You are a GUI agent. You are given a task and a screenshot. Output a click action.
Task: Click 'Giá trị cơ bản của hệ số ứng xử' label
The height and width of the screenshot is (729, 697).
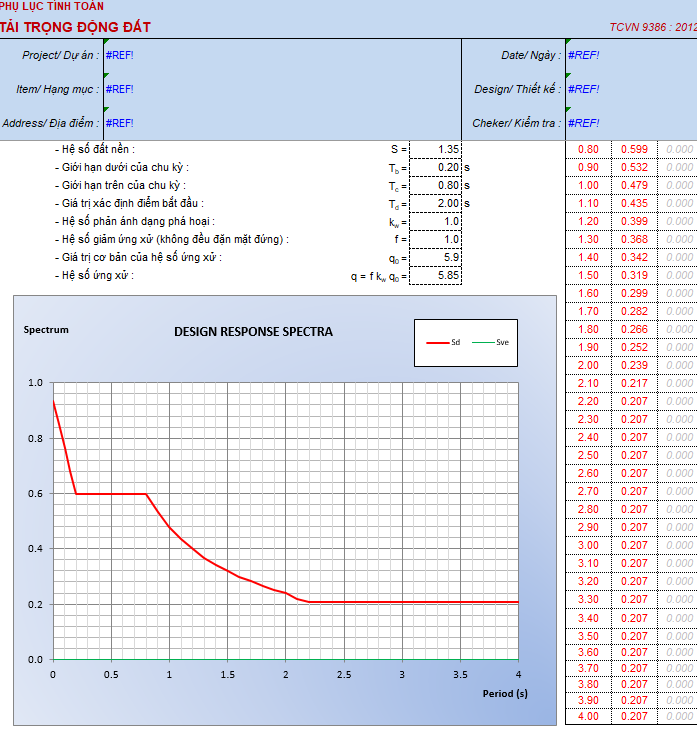(138, 258)
